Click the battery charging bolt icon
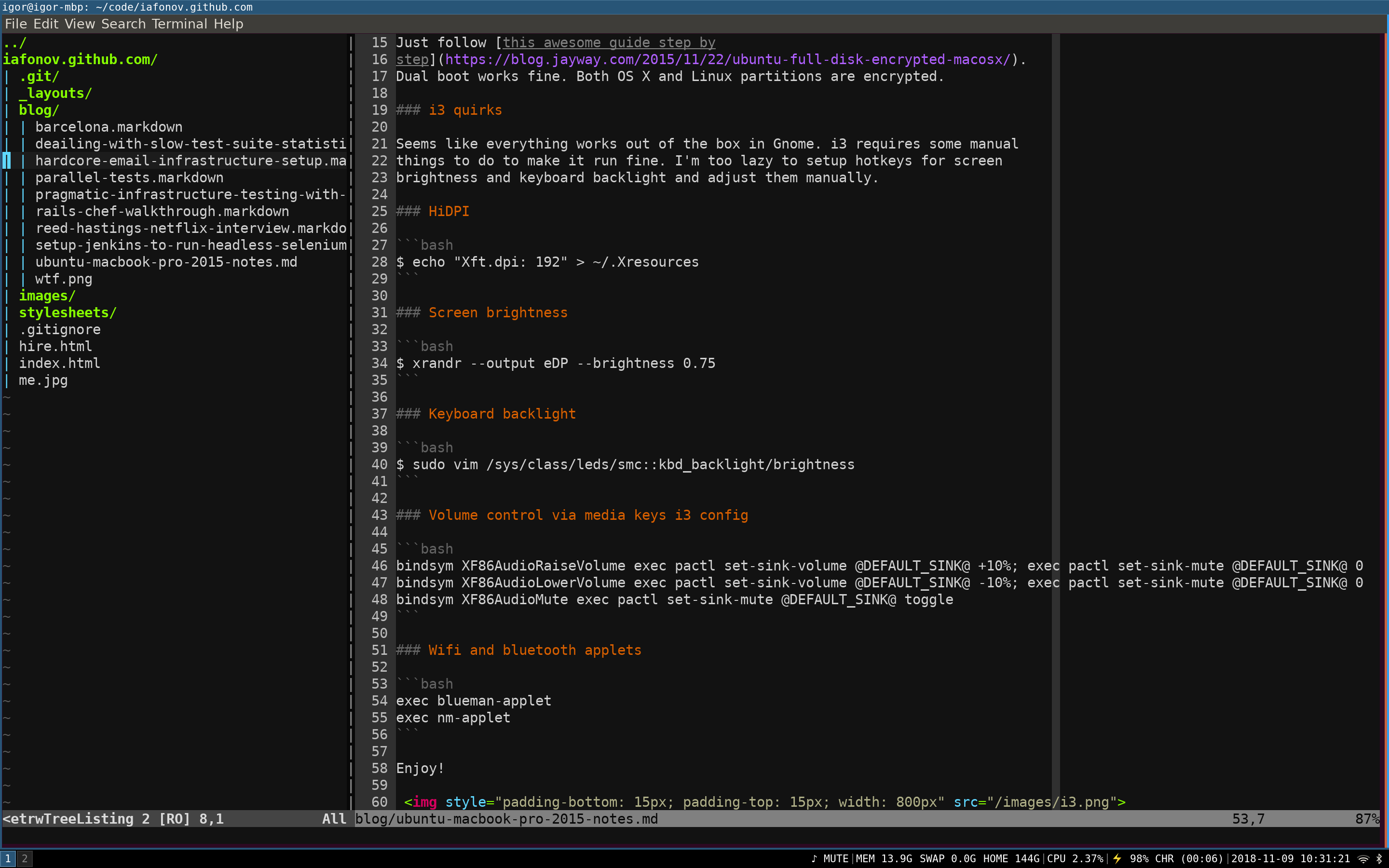1389x868 pixels. coord(1117,859)
